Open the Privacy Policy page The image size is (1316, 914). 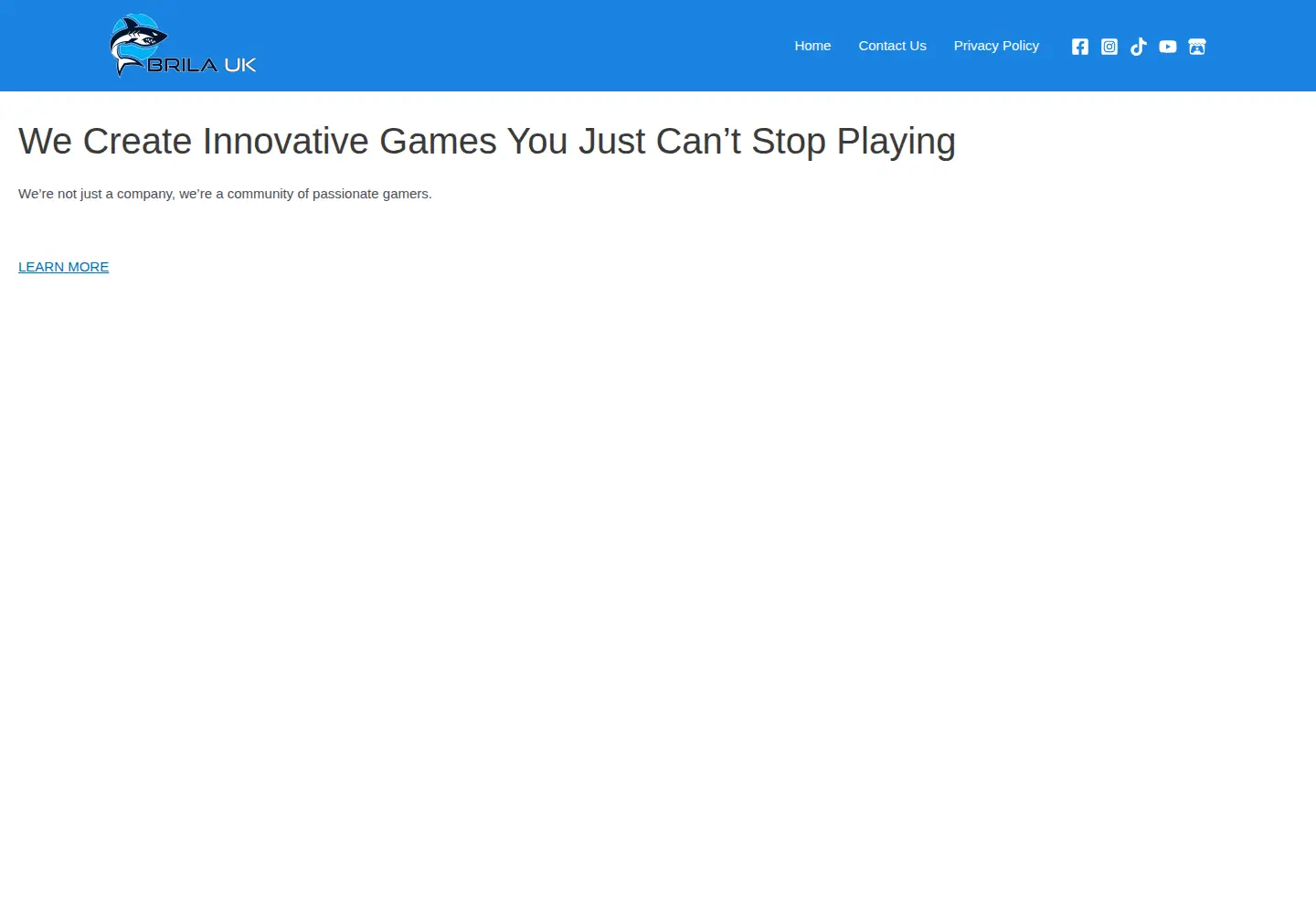996,46
